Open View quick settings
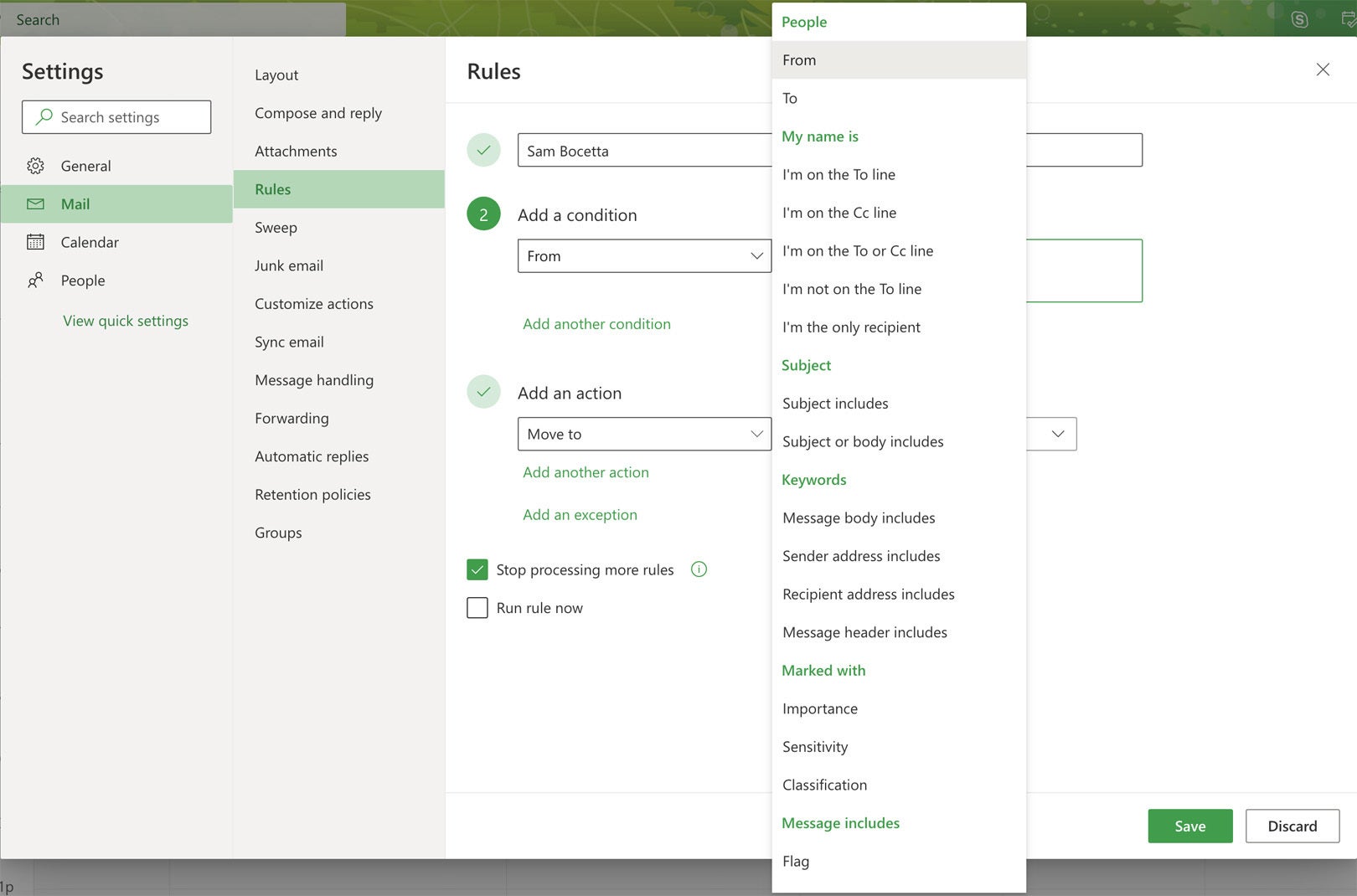The image size is (1357, 896). pyautogui.click(x=126, y=321)
